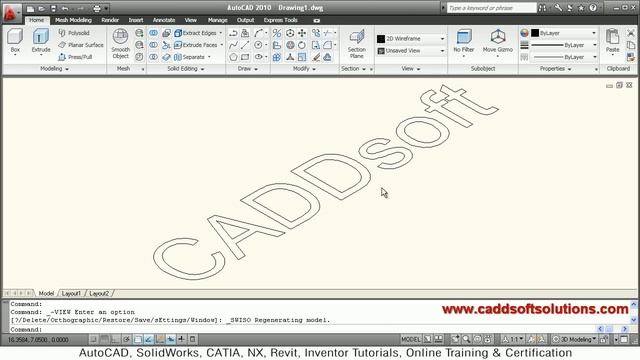Screen dimensions: 640x360
Task: Click the keyword search input field
Action: [x=491, y=8]
